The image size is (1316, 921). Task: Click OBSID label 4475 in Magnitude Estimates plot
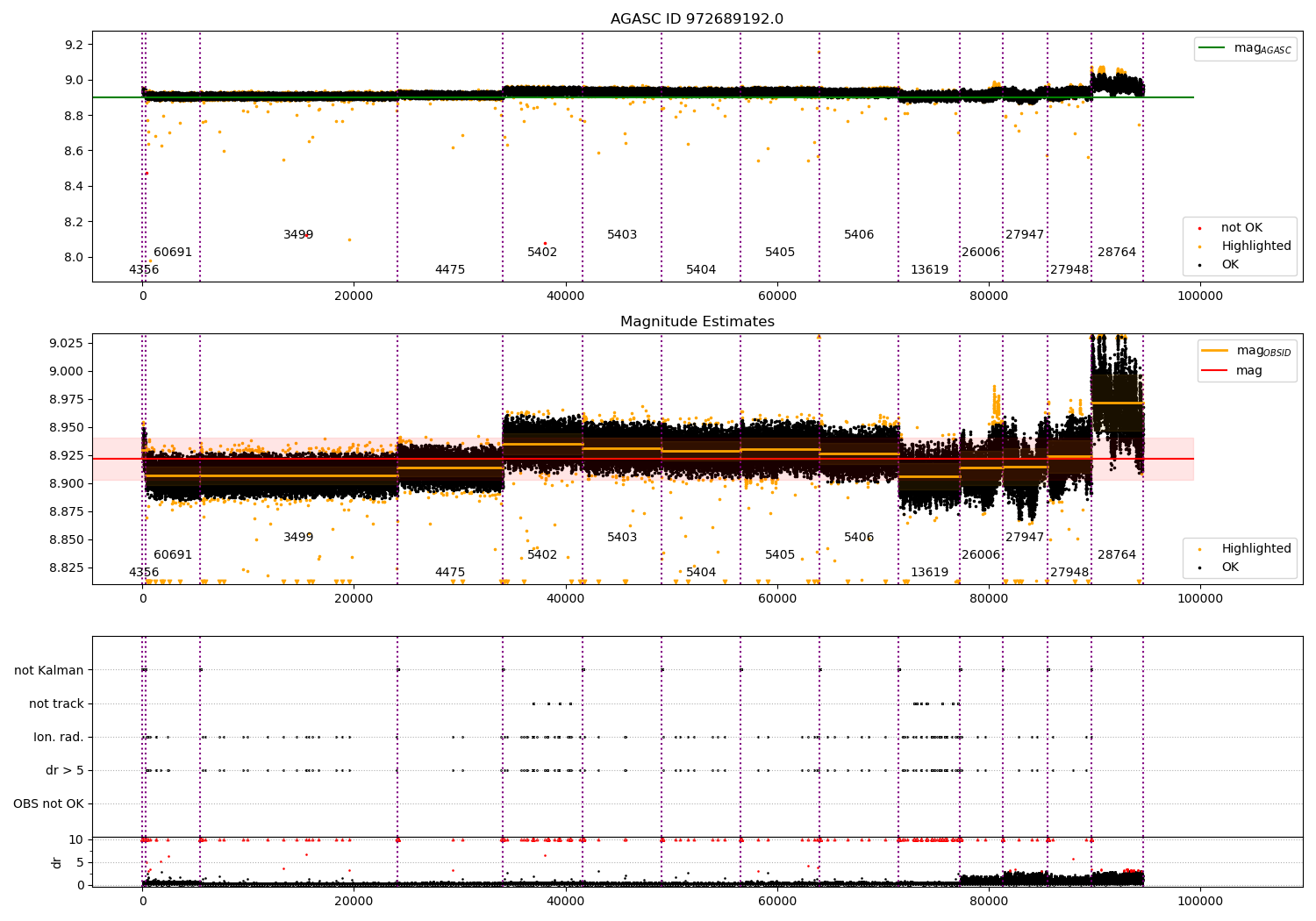(450, 573)
